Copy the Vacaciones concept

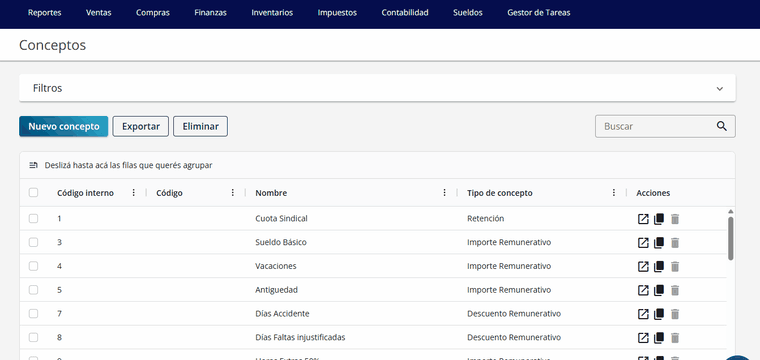(658, 266)
